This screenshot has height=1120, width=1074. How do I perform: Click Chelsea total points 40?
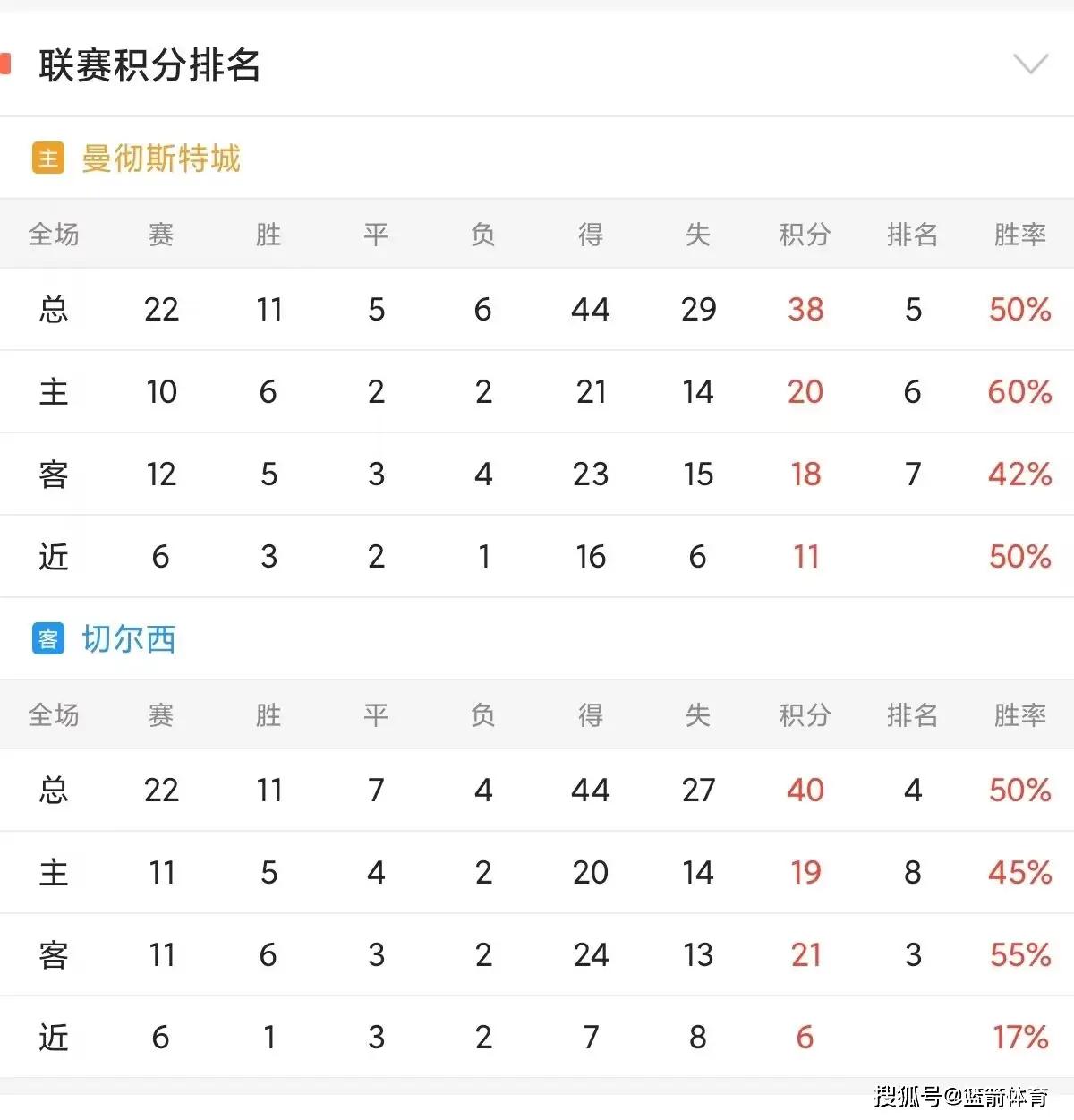click(805, 791)
